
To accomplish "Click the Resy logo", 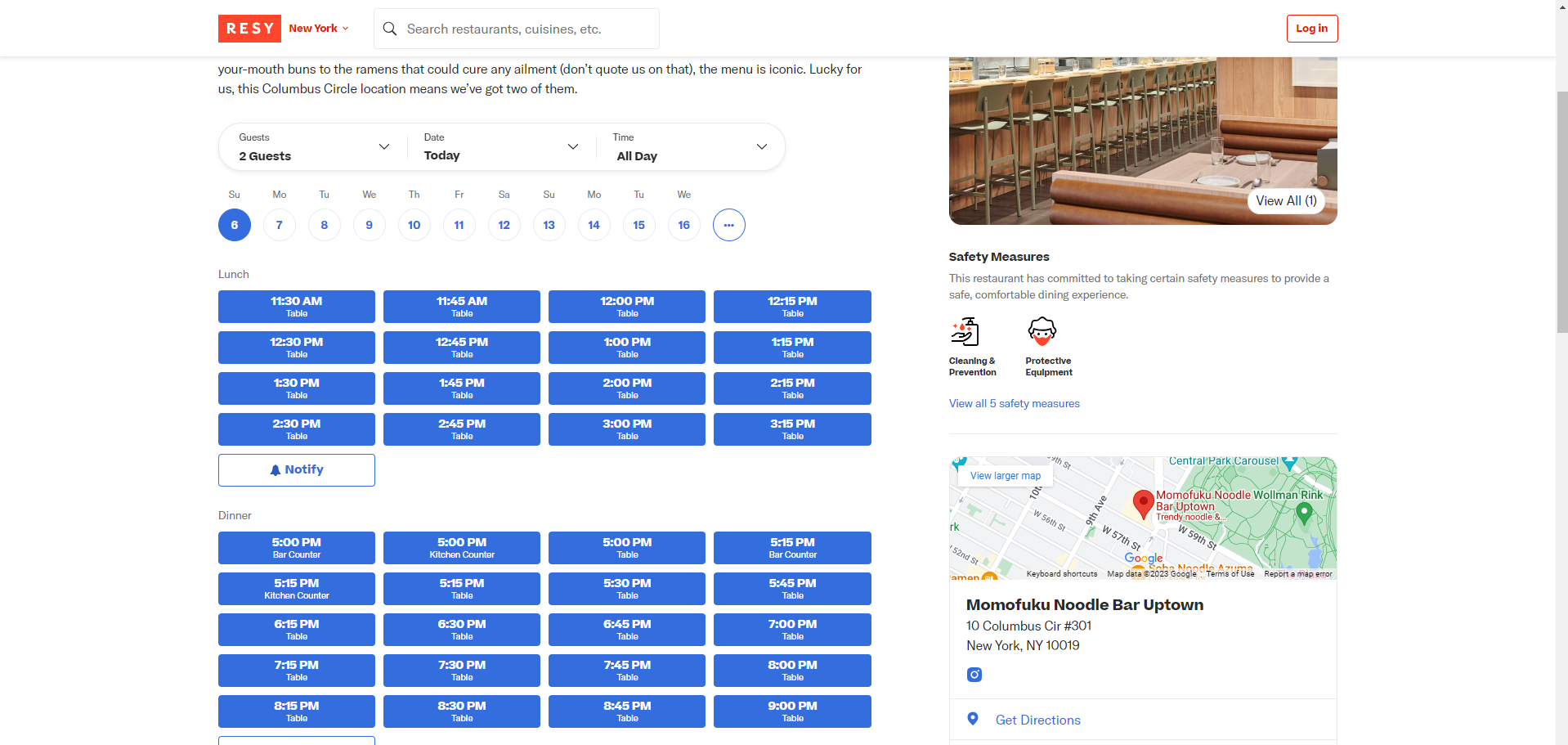I will pyautogui.click(x=249, y=29).
